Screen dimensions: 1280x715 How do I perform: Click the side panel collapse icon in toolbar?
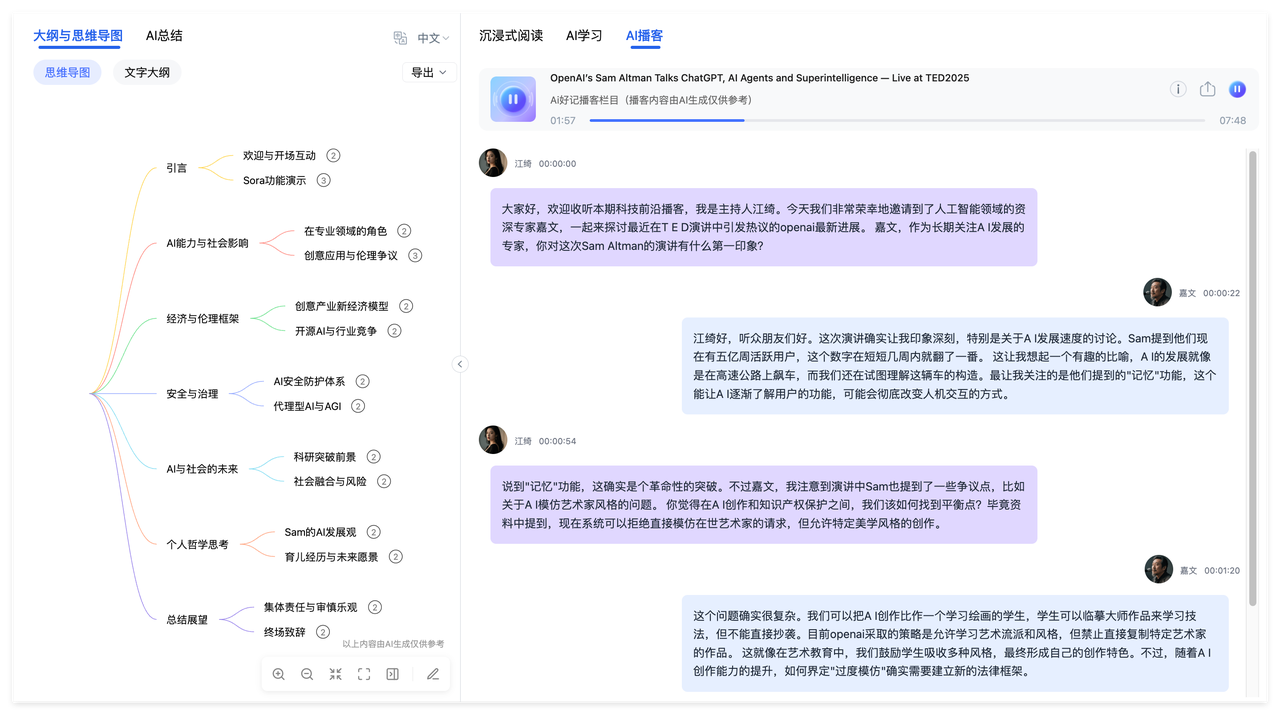[392, 674]
